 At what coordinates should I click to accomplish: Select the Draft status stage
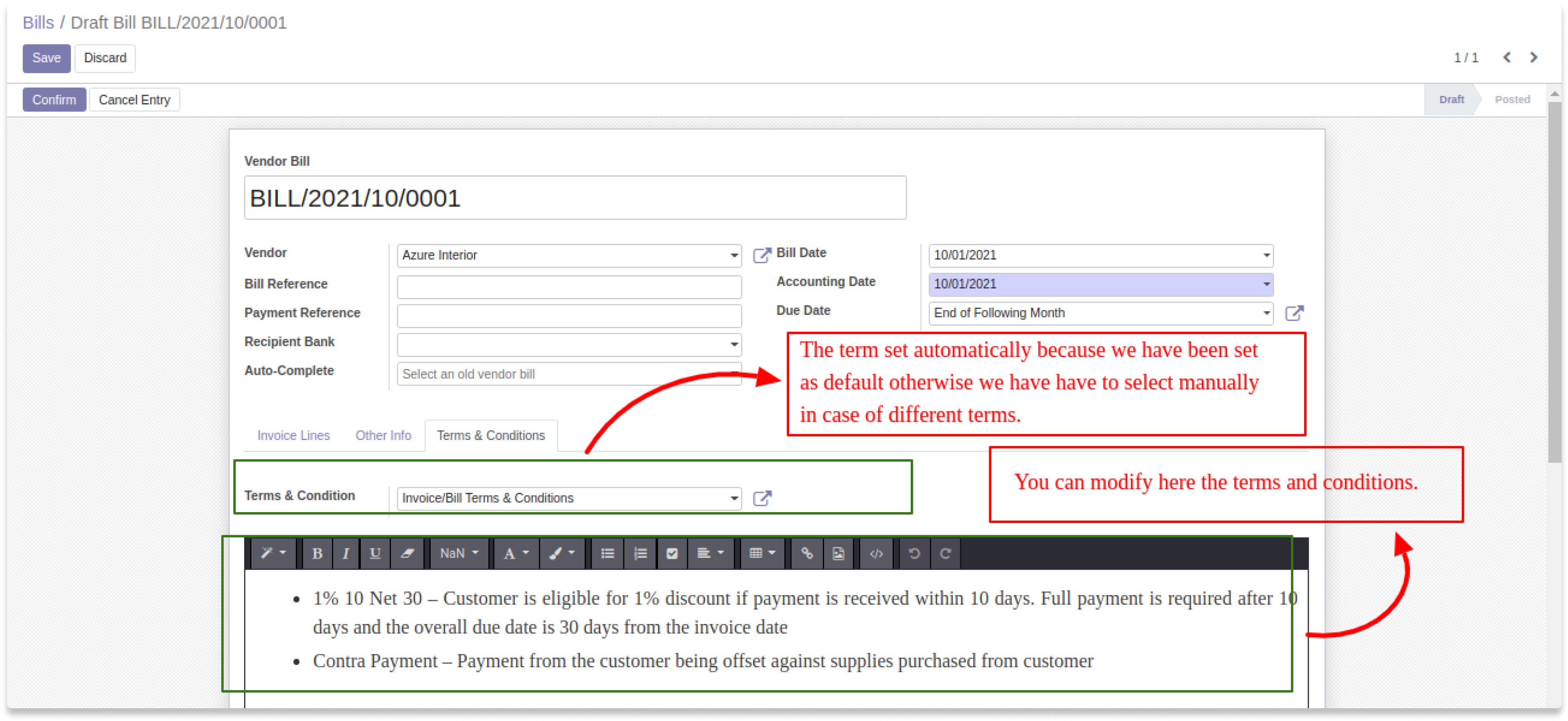click(x=1451, y=99)
